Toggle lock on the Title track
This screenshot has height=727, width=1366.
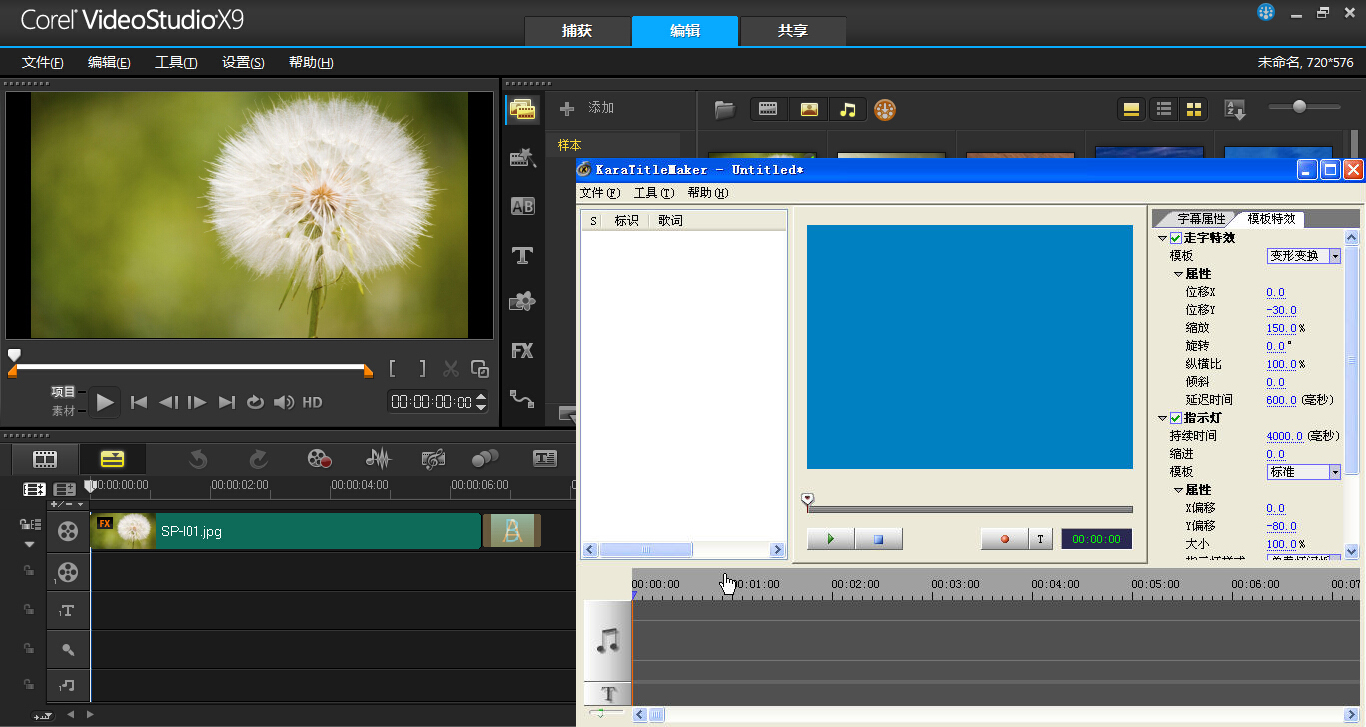[x=29, y=610]
